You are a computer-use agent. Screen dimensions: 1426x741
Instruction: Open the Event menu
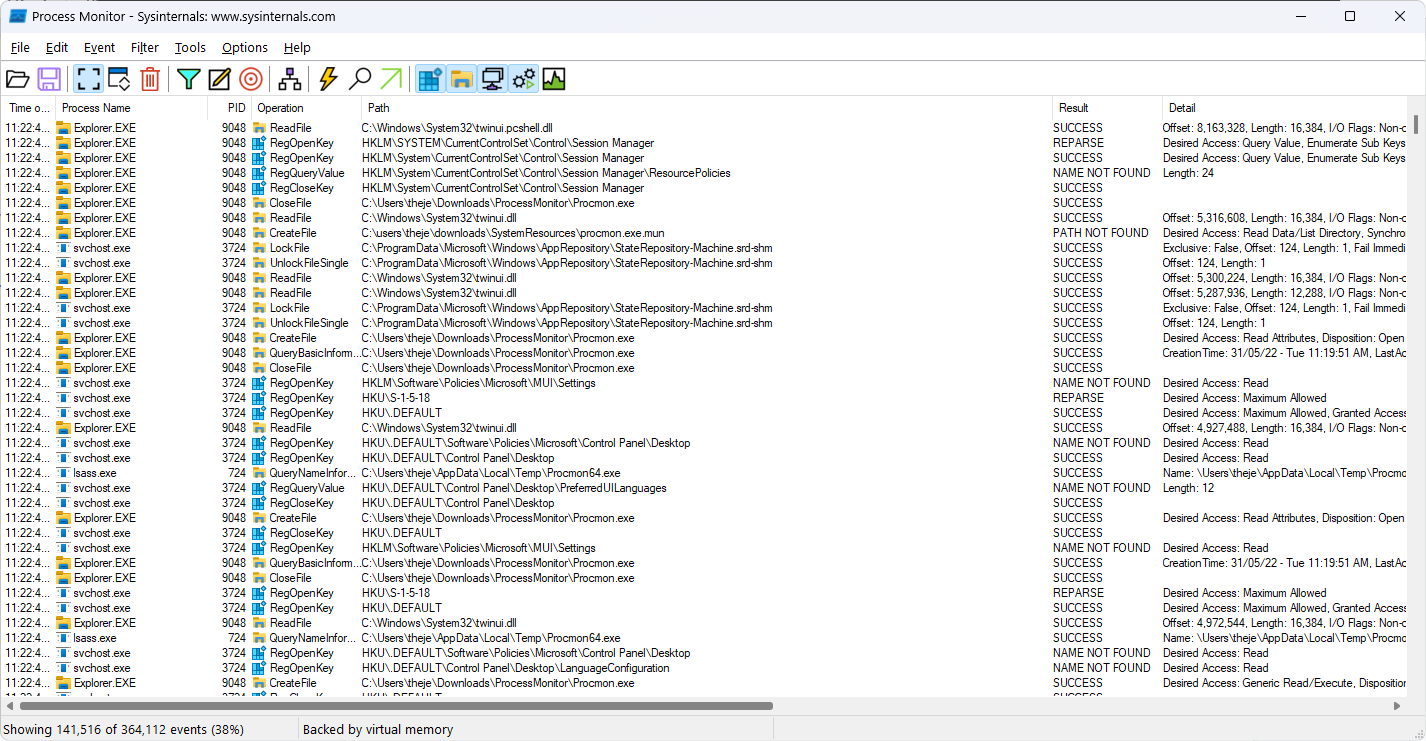tap(99, 47)
